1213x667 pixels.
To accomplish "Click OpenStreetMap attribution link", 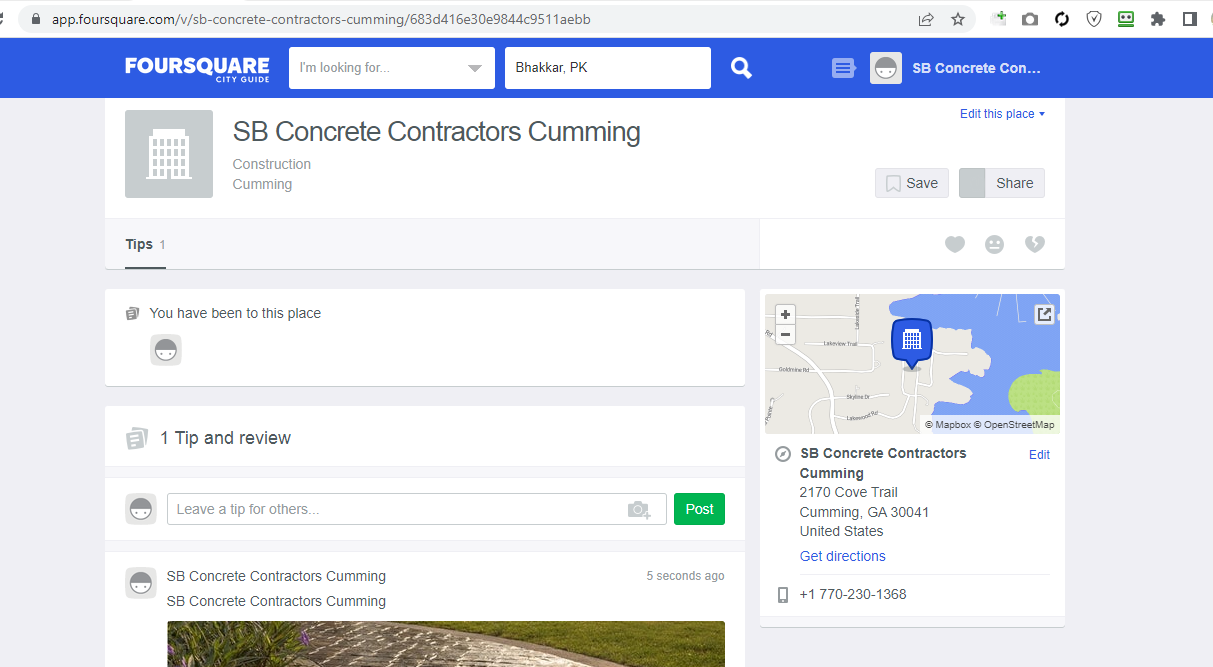I will point(1014,425).
